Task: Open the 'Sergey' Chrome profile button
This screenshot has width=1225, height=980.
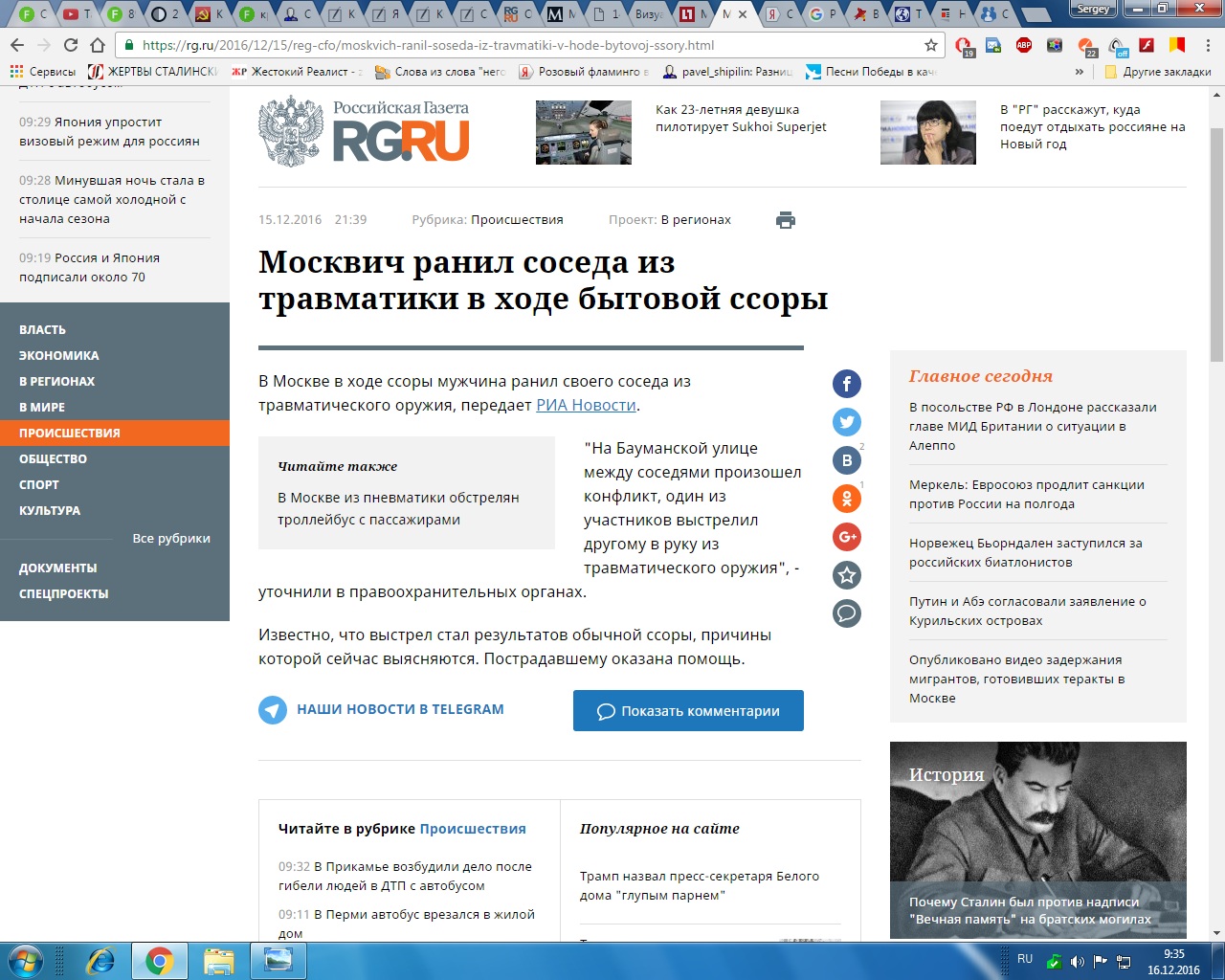Action: [x=1092, y=10]
